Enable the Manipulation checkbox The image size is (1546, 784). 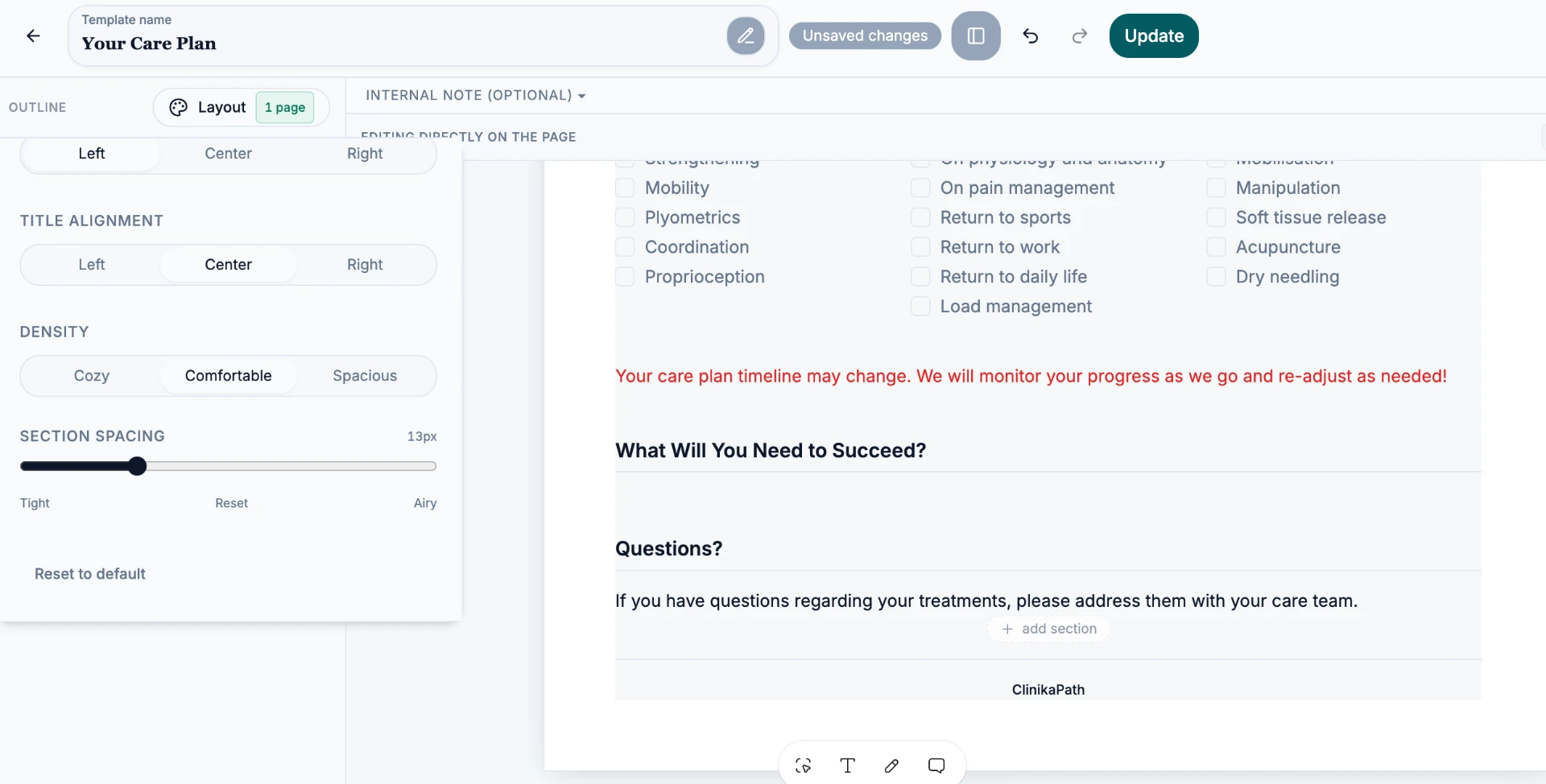[1216, 188]
